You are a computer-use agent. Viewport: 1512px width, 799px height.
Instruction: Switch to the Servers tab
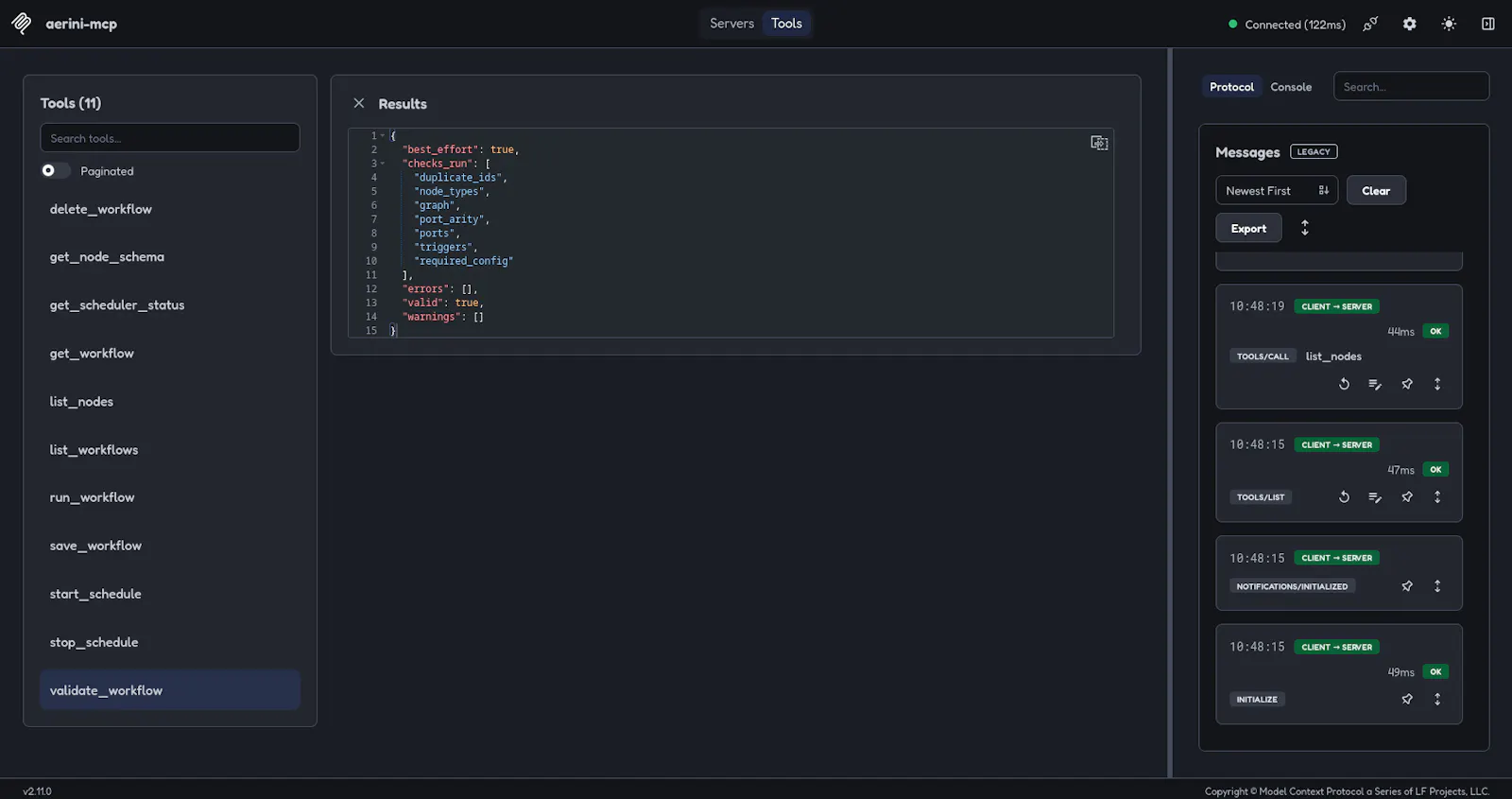[x=731, y=24]
